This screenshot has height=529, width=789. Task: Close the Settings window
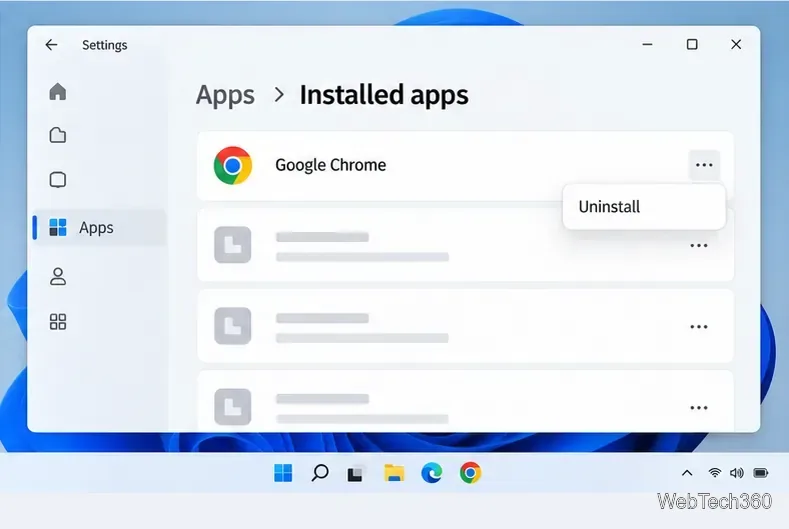736,45
